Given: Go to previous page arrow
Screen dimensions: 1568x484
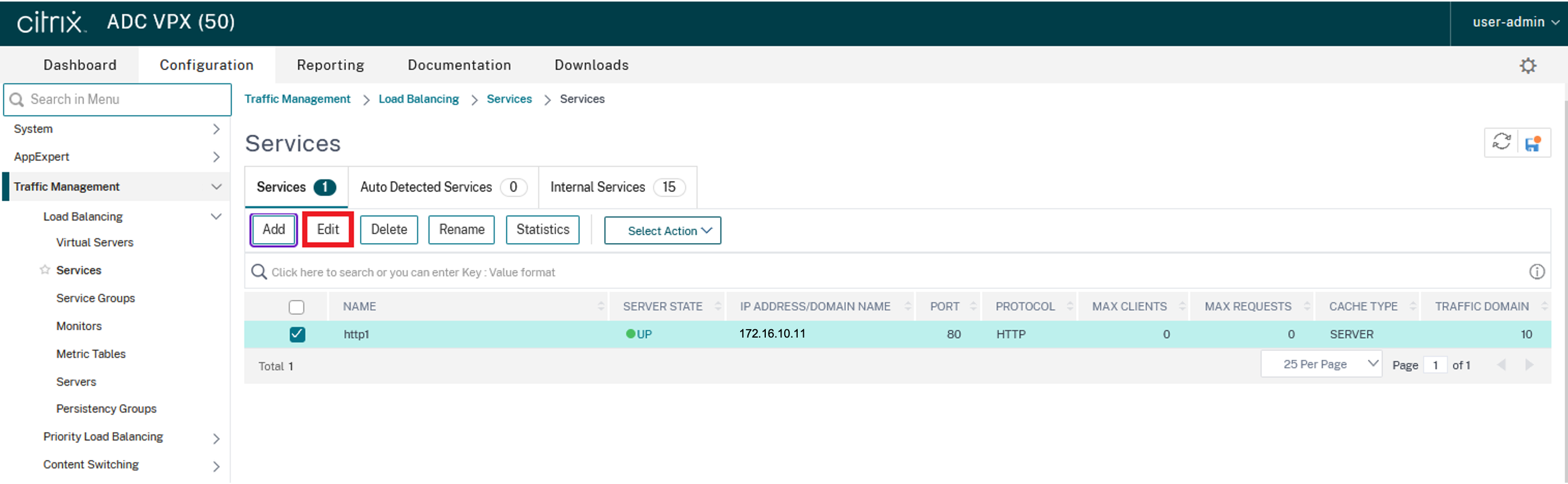Looking at the screenshot, I should click(x=1501, y=364).
